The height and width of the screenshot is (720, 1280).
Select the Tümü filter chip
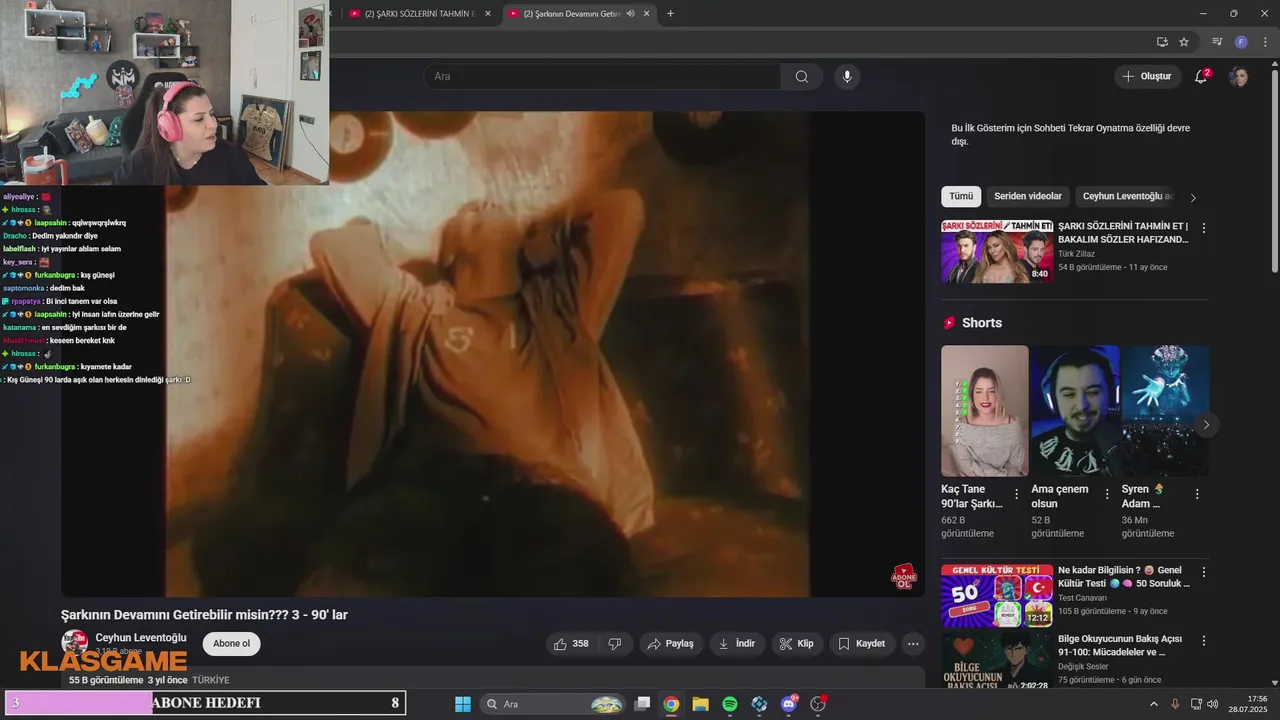click(961, 196)
